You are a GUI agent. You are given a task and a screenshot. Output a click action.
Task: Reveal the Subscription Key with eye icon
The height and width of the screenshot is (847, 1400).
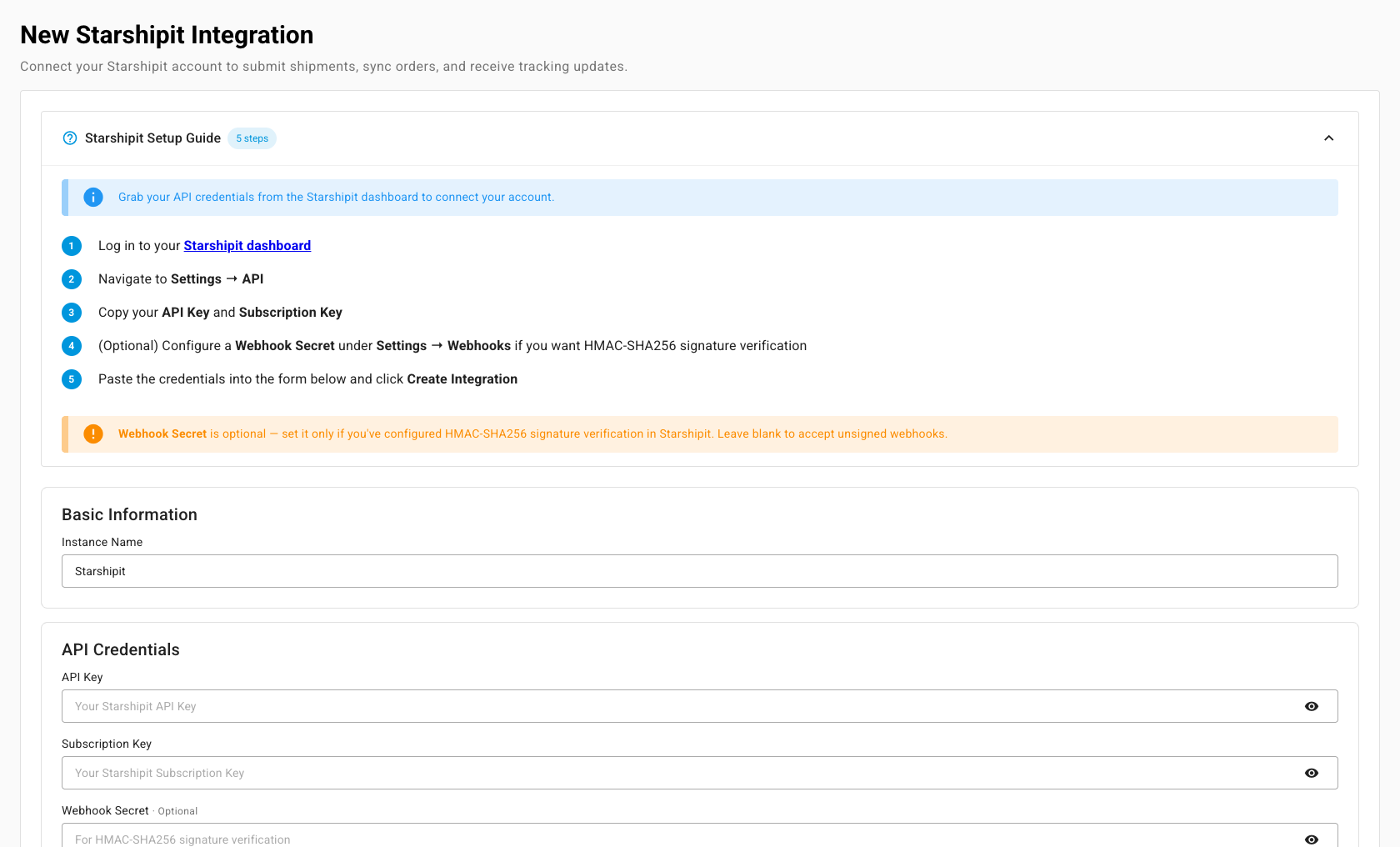pyautogui.click(x=1312, y=773)
